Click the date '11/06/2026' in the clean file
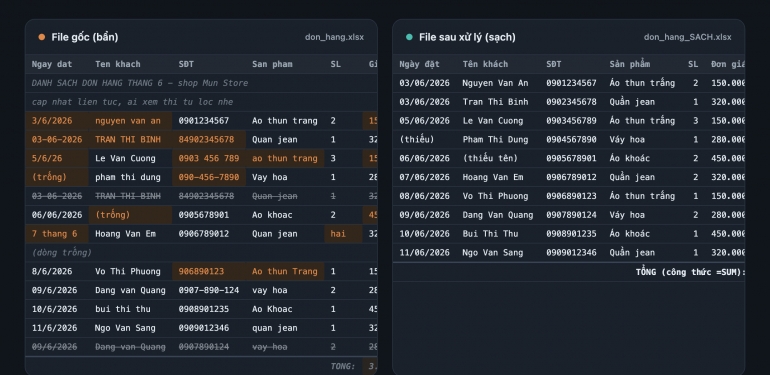The image size is (770, 375). point(424,253)
